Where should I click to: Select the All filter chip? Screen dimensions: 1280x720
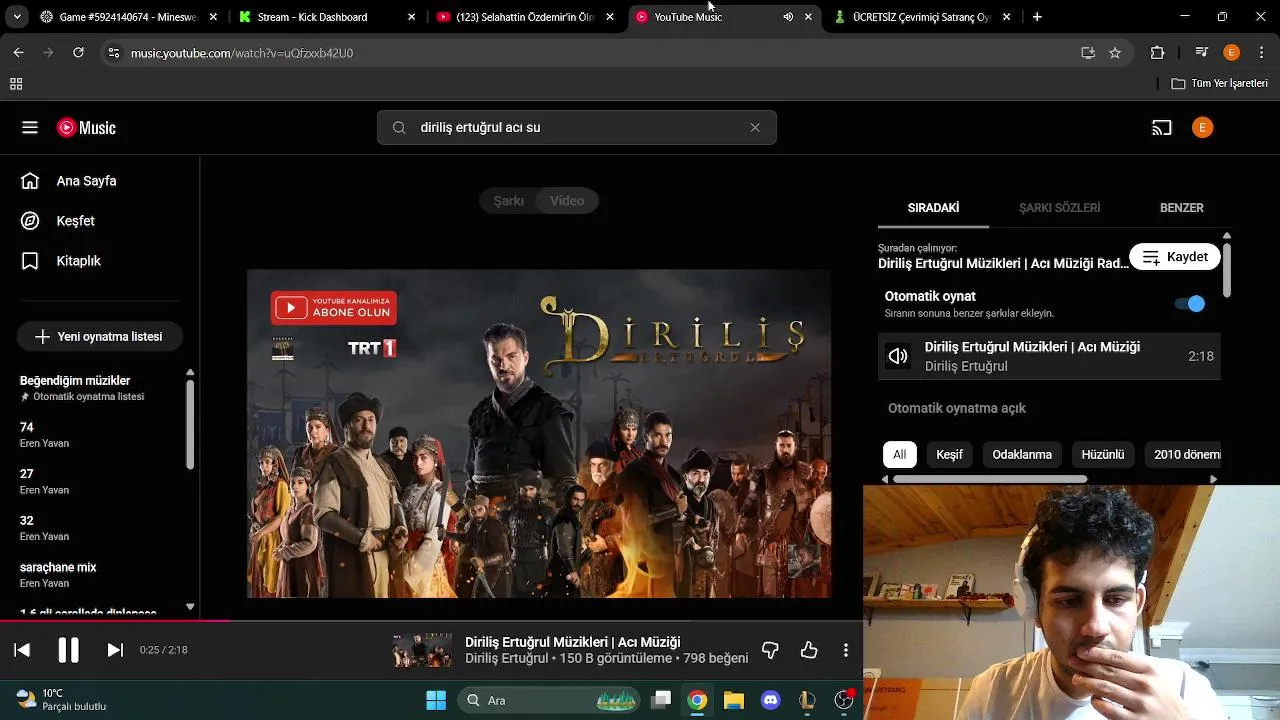coord(899,454)
